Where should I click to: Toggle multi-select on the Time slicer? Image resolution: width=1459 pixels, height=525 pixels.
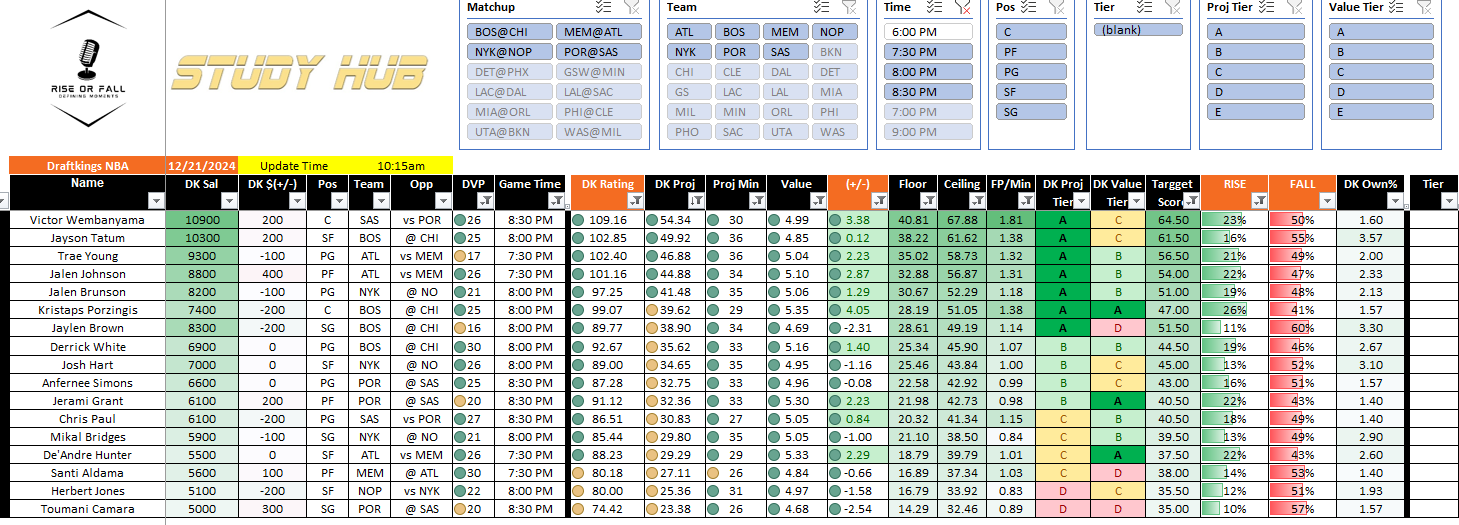pos(934,7)
